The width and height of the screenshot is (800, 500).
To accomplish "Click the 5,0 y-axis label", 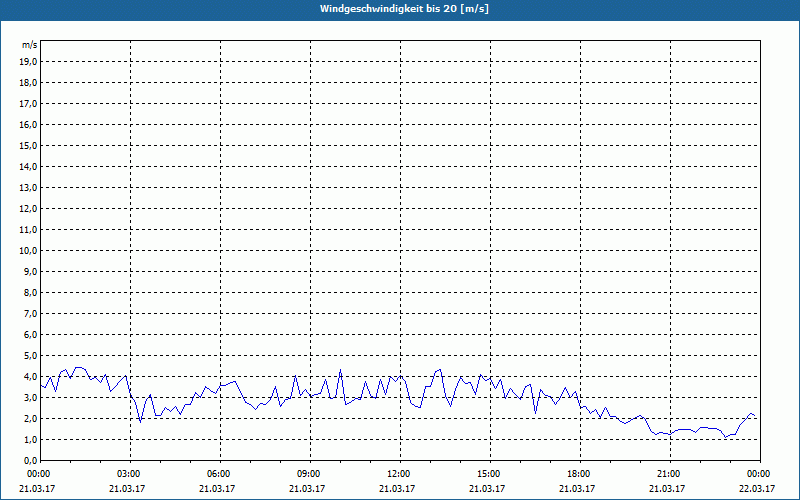I will pos(30,356).
